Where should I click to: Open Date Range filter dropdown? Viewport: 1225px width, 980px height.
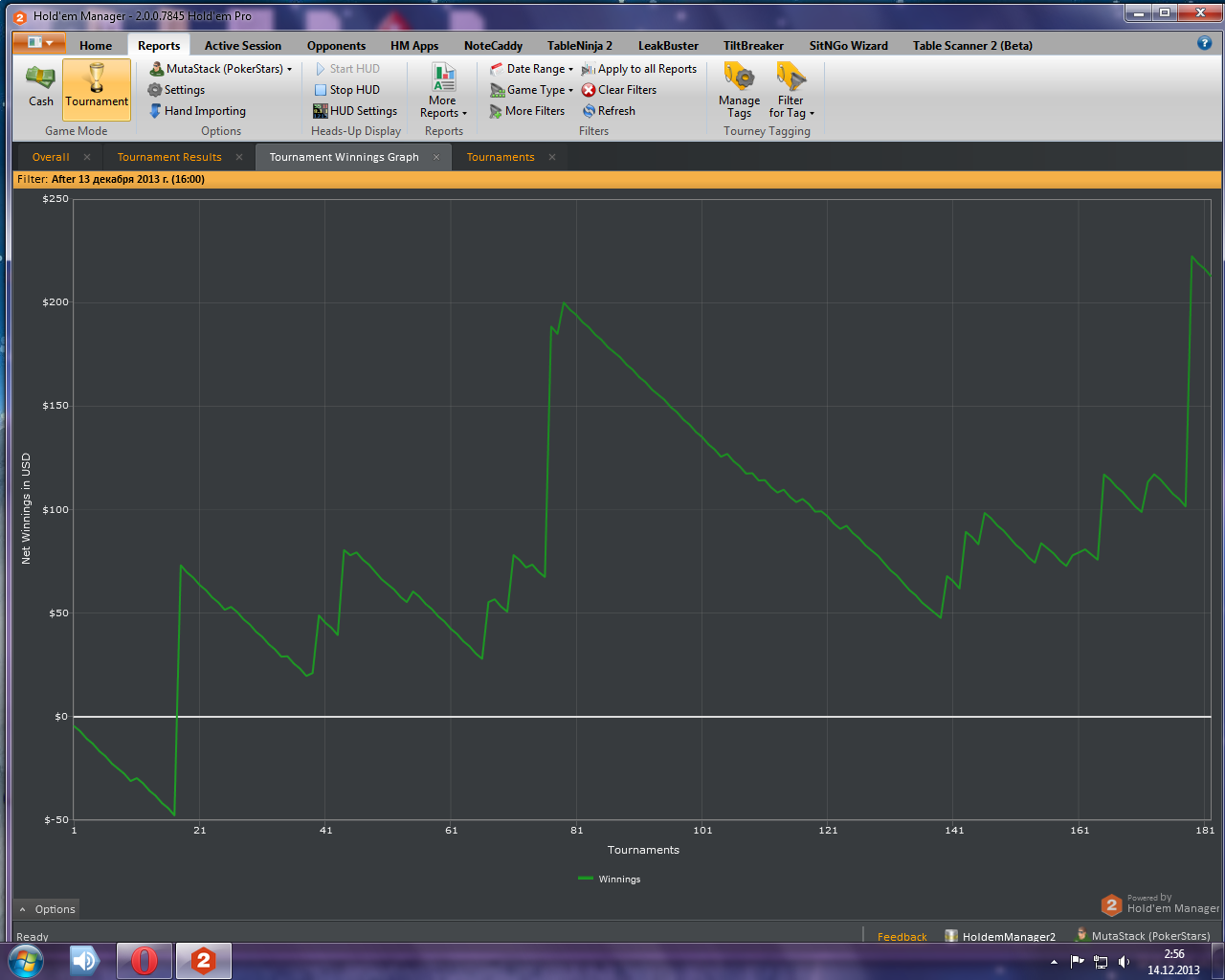(x=531, y=69)
